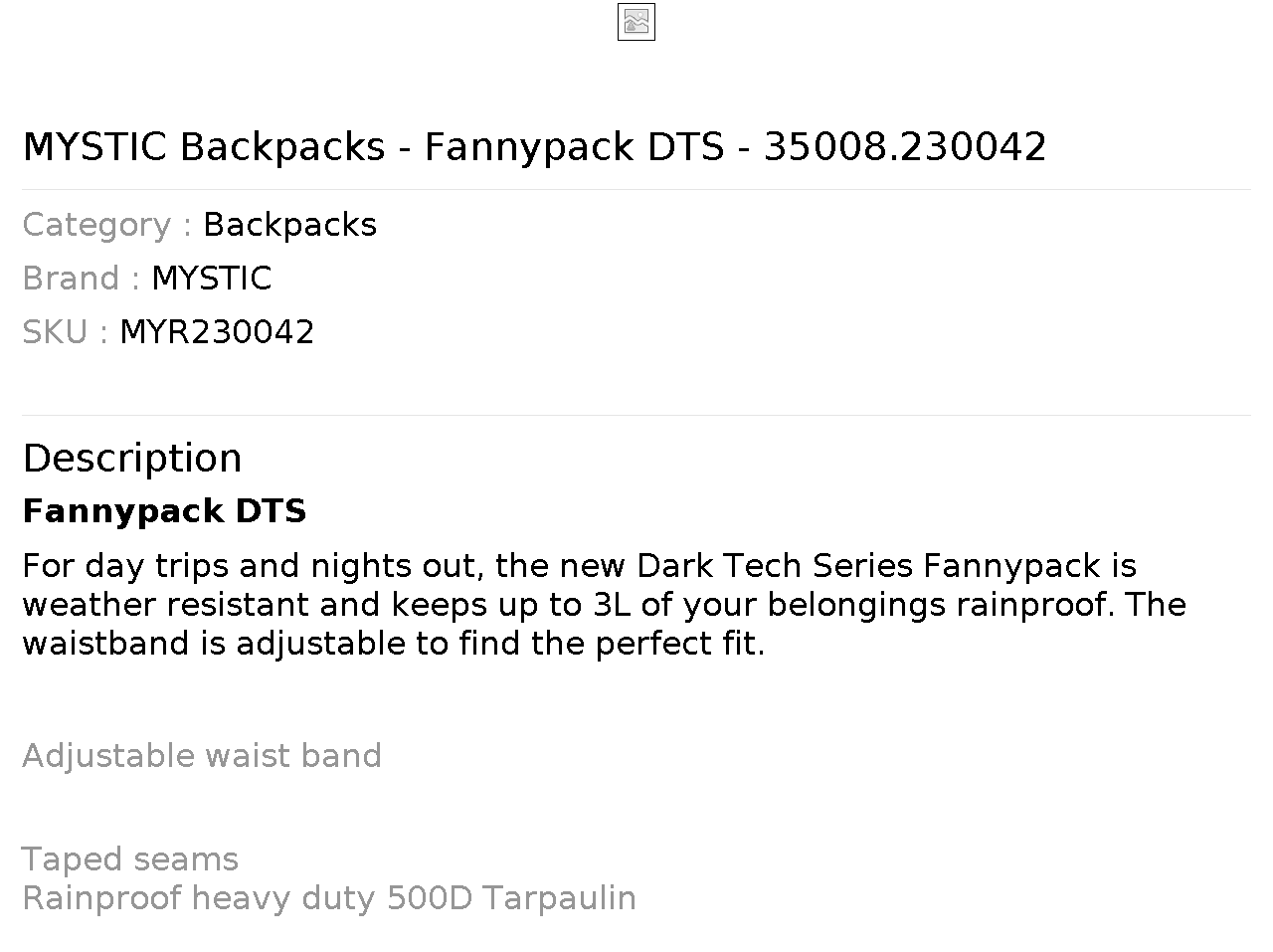The width and height of the screenshot is (1273, 952).
Task: Click the Adjustable waist band feature
Action: 202,756
